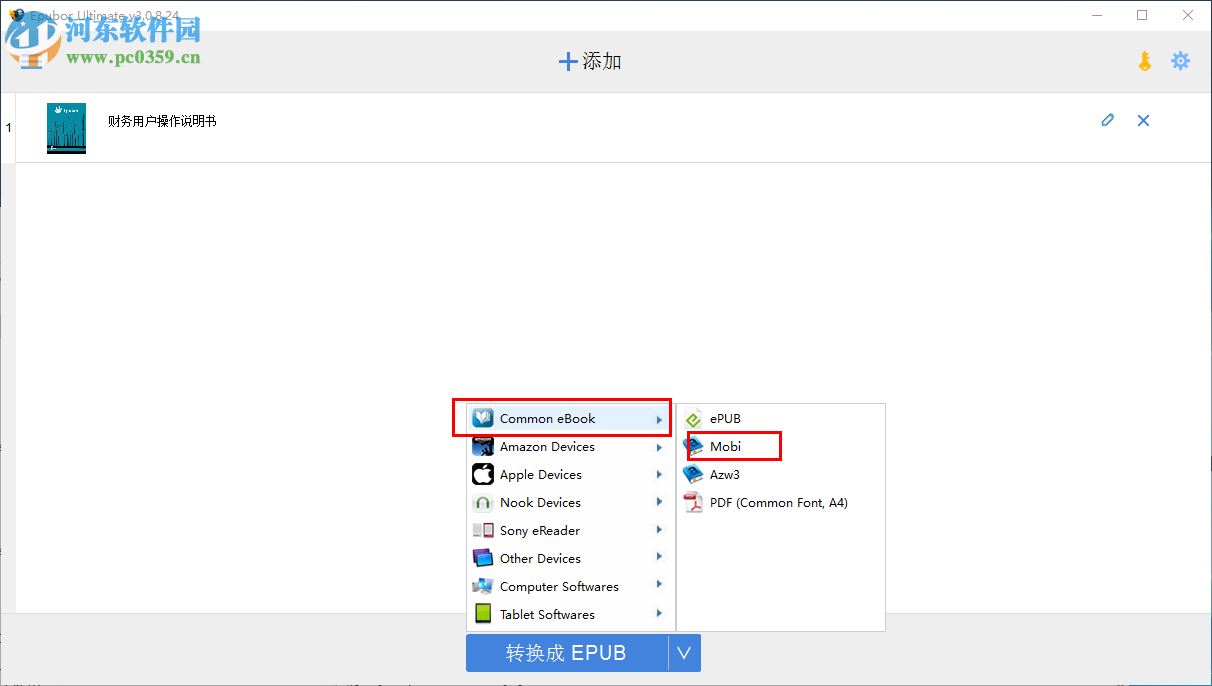Click the pencil edit icon for 财务用户操作说明书
The height and width of the screenshot is (686, 1212).
click(x=1107, y=120)
